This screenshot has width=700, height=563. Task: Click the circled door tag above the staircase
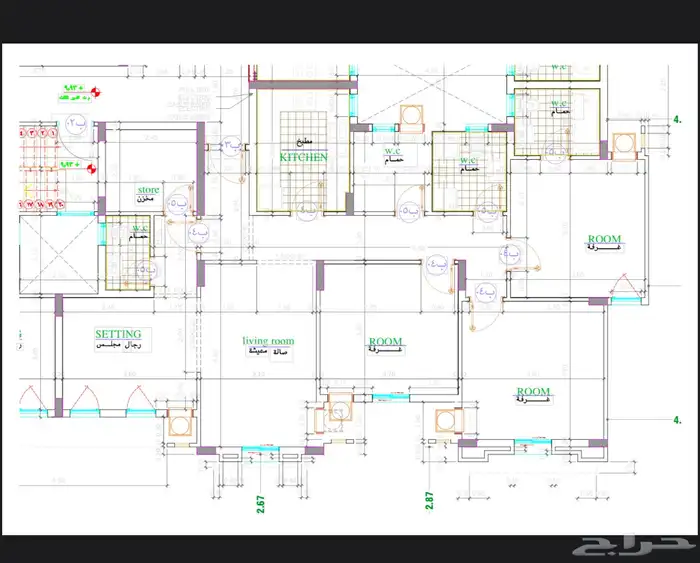click(x=77, y=123)
